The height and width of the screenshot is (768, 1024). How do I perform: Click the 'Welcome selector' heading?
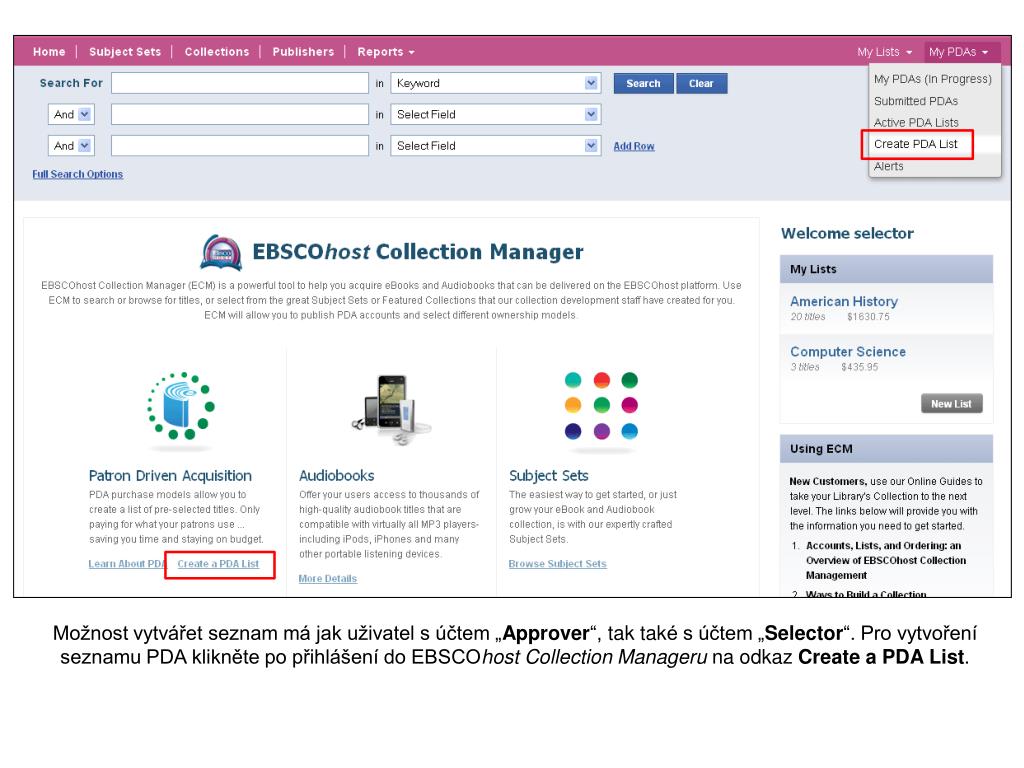[x=847, y=234]
